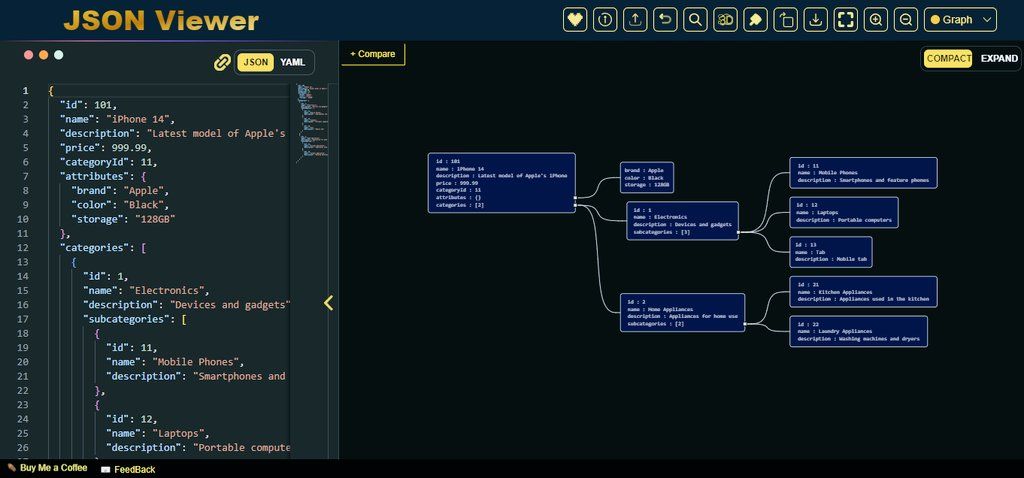Click the red dot in editor header

29,55
